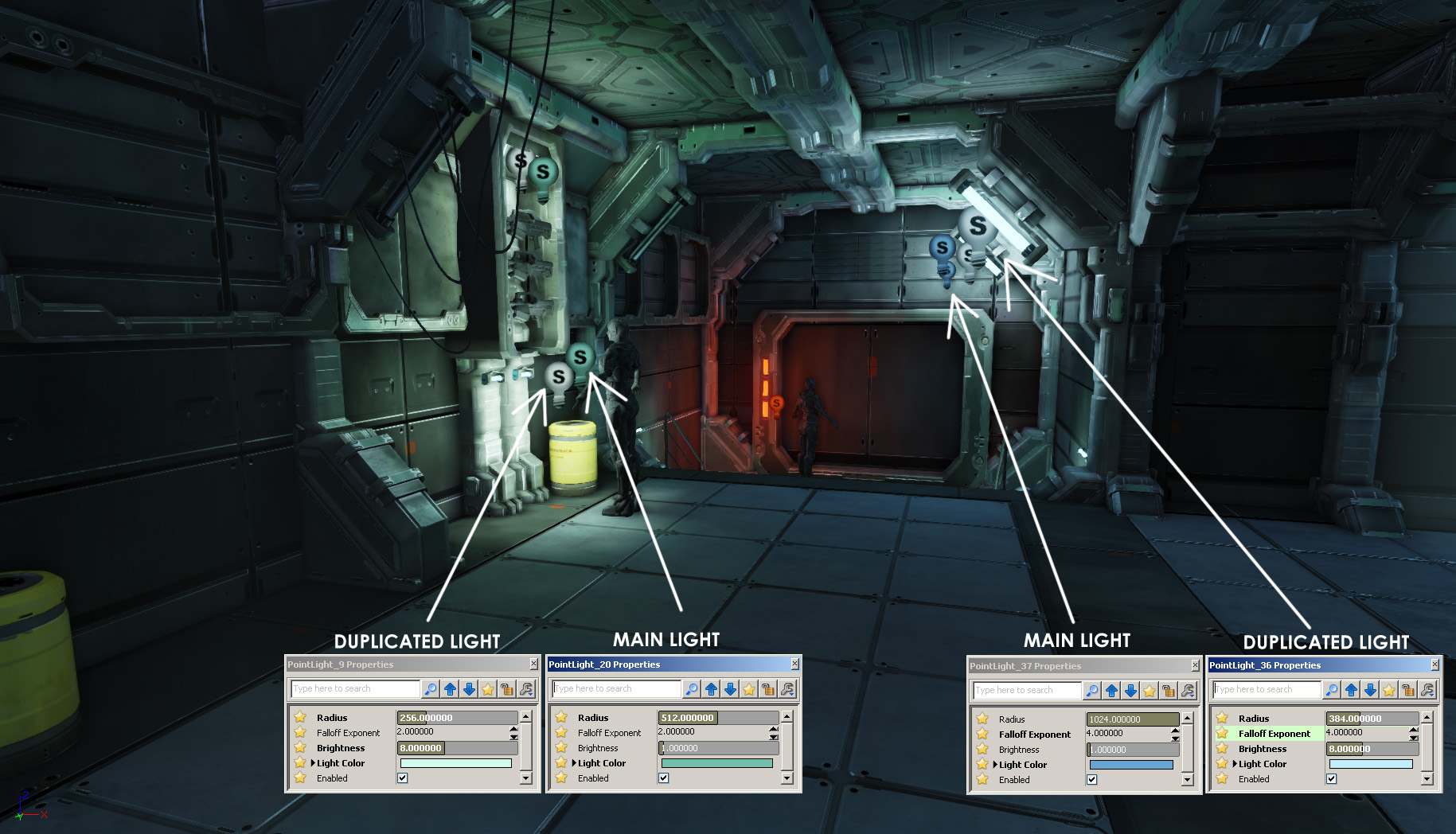Expand the Light Color property in PointLight_37 Properties
Screen dimensions: 1456x834
(995, 765)
